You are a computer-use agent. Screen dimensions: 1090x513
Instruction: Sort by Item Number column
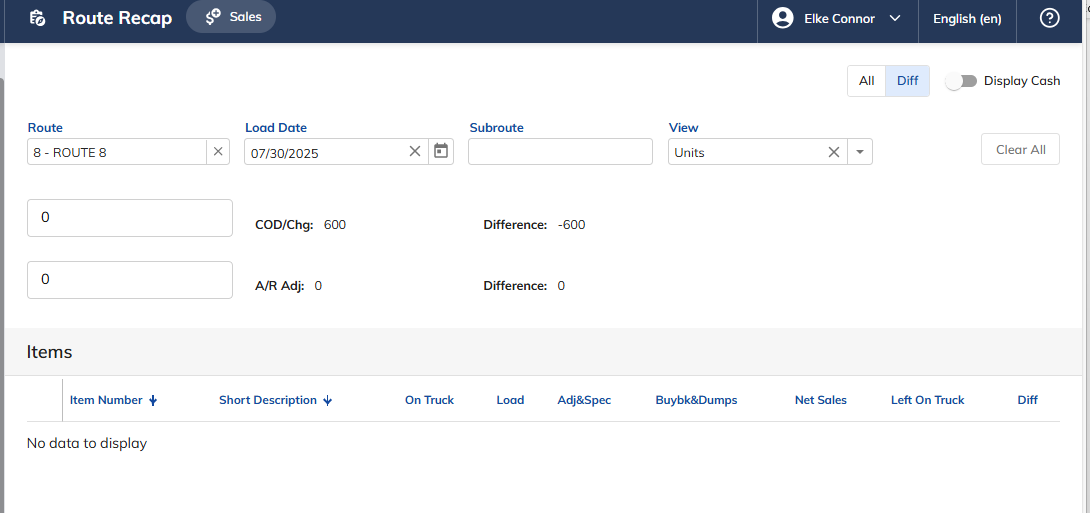pyautogui.click(x=114, y=400)
